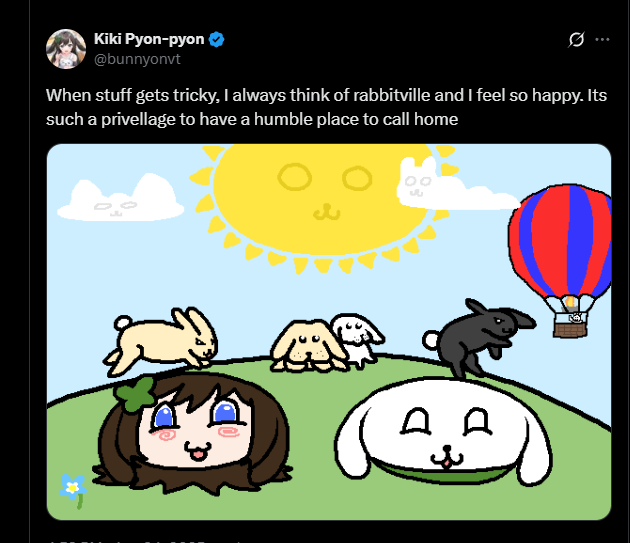Click the red and blue hot air balloon

561,260
